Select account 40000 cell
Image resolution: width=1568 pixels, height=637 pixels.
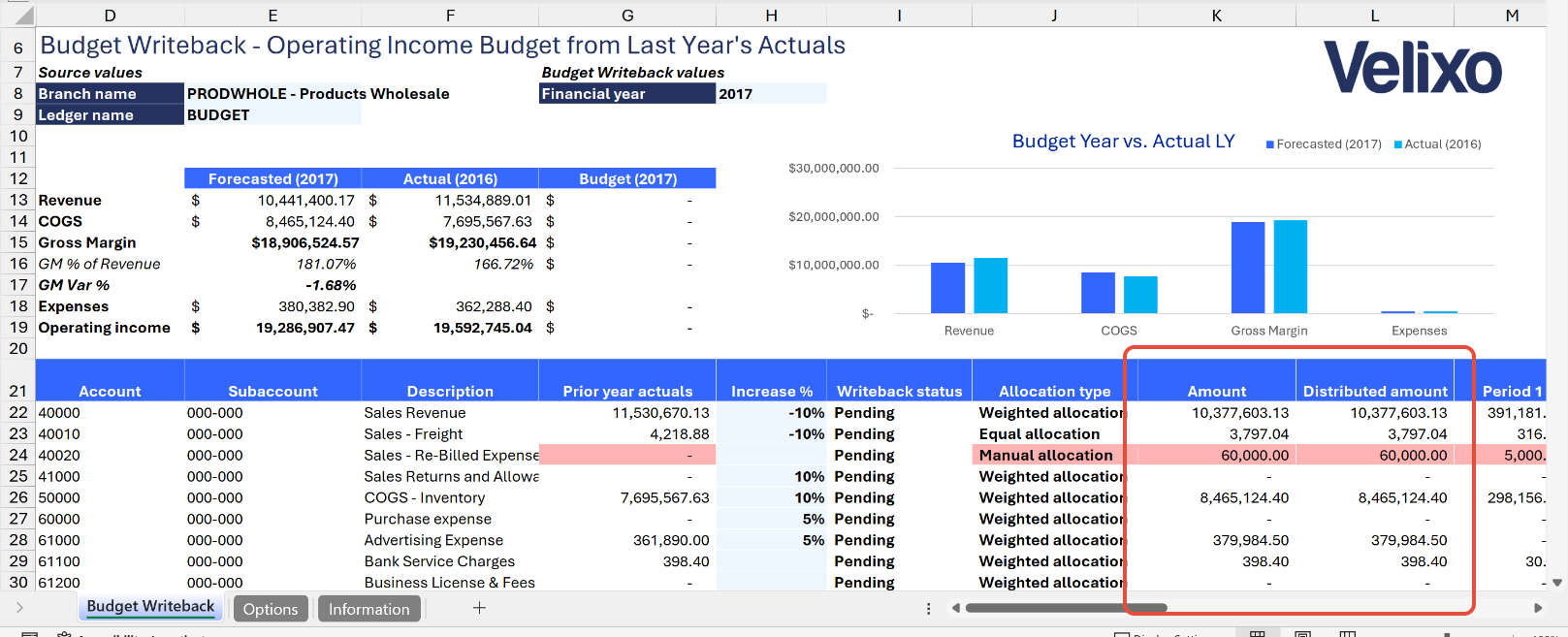(x=110, y=412)
